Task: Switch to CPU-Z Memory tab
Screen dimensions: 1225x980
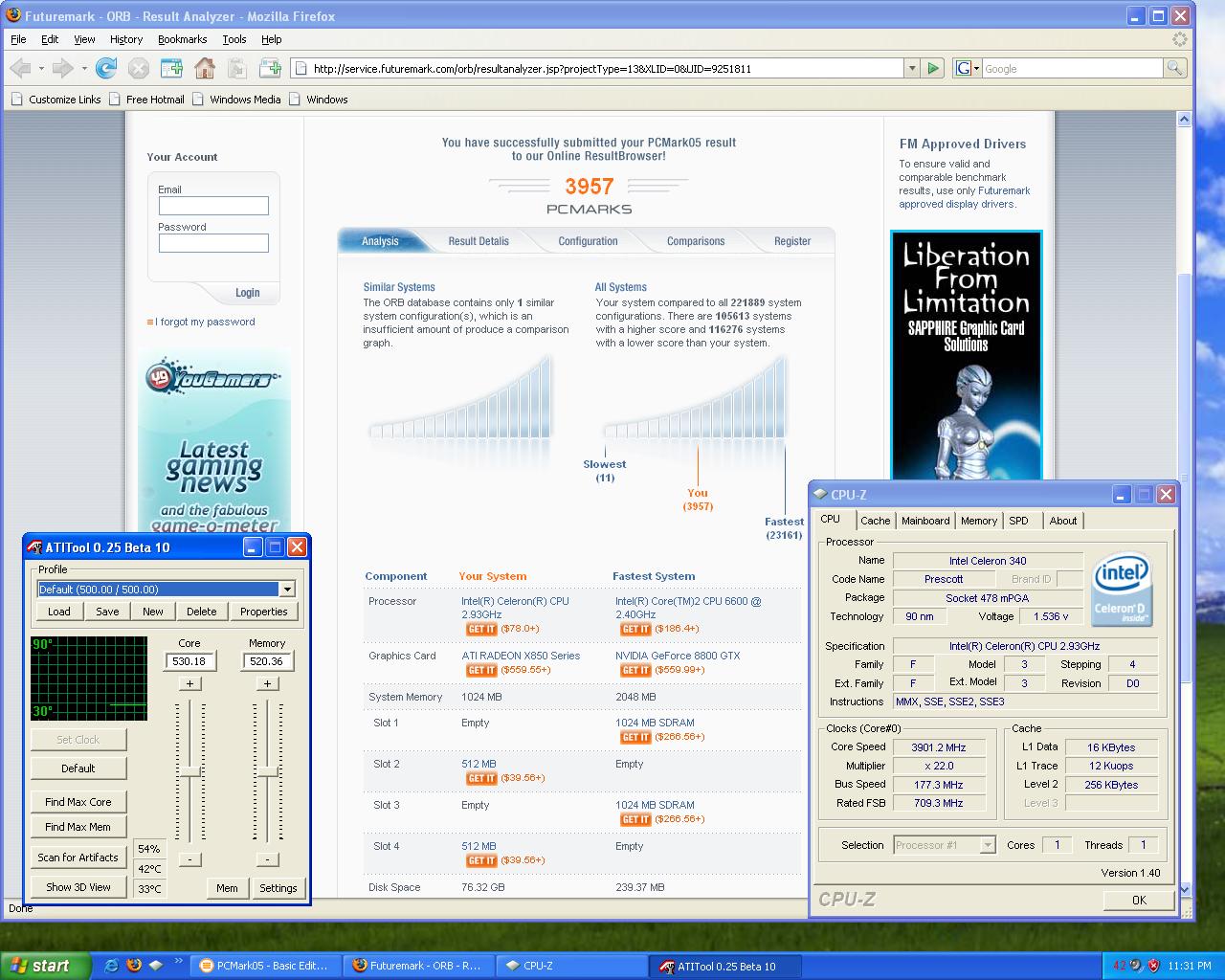Action: pyautogui.click(x=979, y=521)
